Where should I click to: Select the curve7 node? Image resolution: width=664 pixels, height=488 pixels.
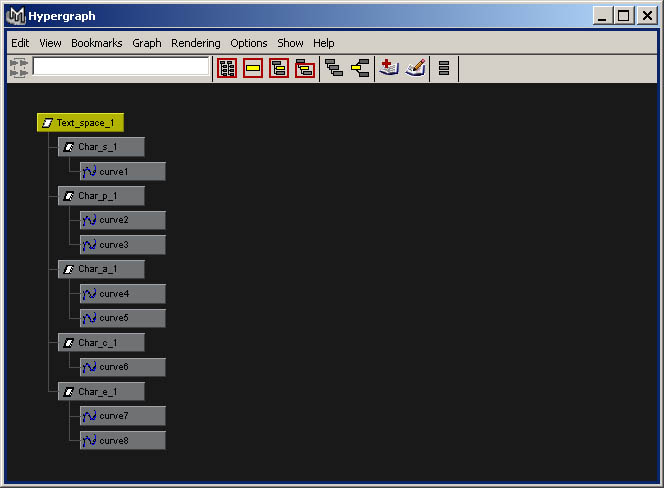123,416
